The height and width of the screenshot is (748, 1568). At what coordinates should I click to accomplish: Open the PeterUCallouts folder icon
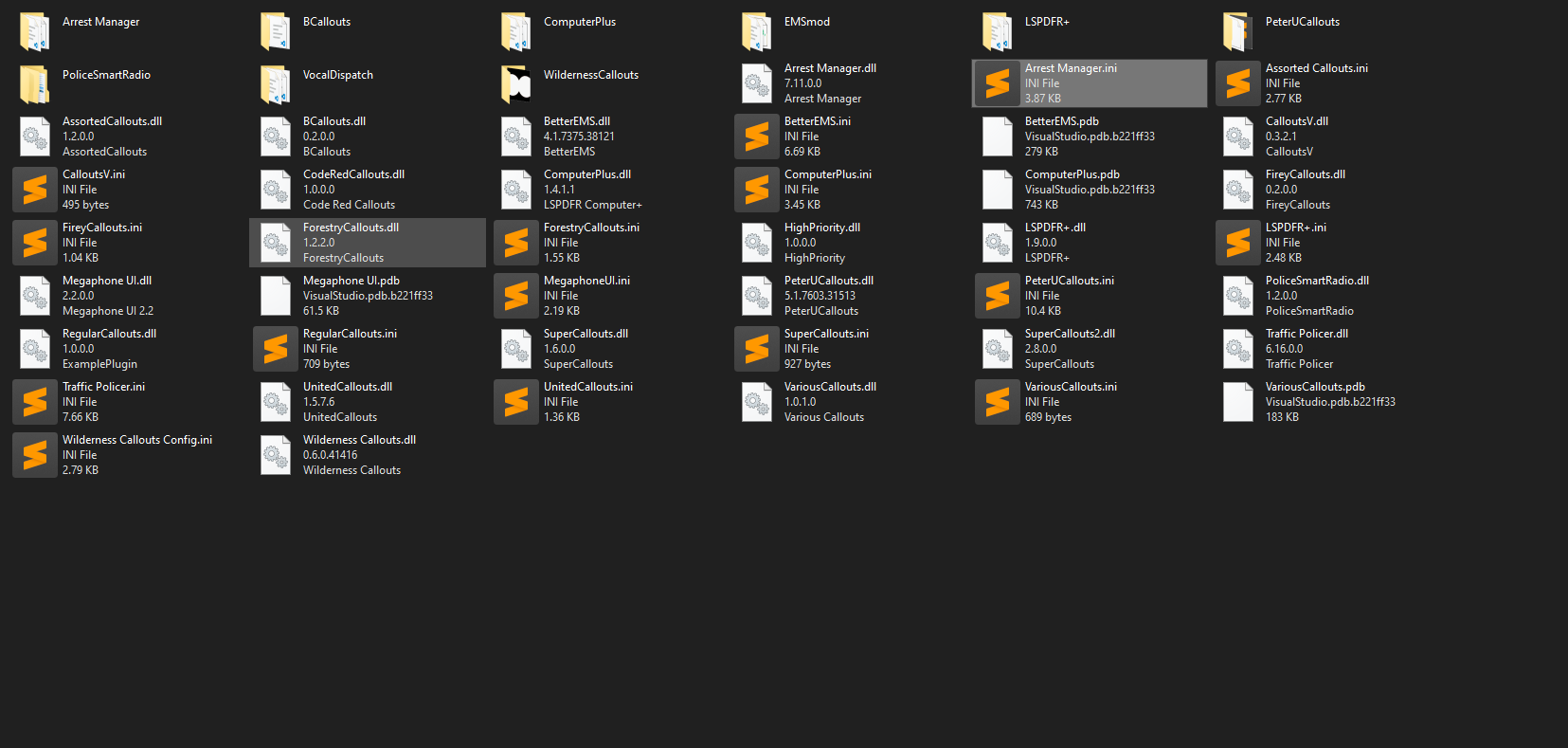pos(1238,30)
